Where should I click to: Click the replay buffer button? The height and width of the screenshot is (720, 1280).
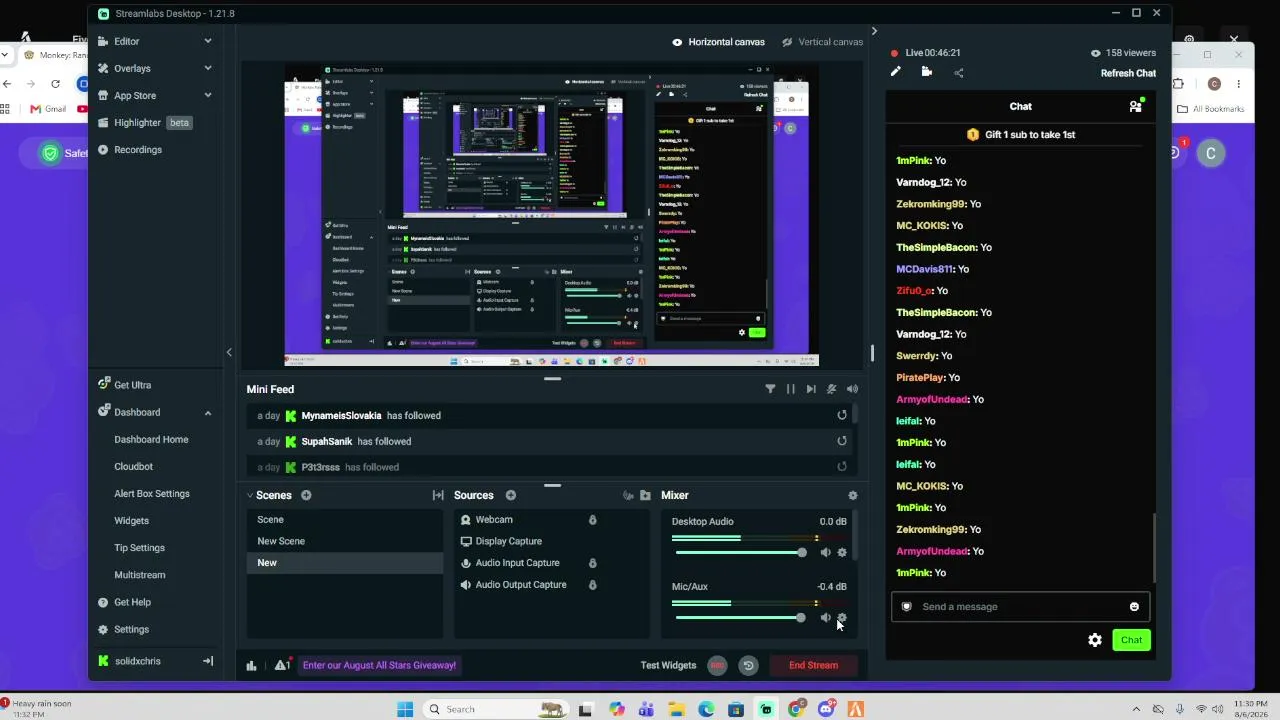(748, 665)
